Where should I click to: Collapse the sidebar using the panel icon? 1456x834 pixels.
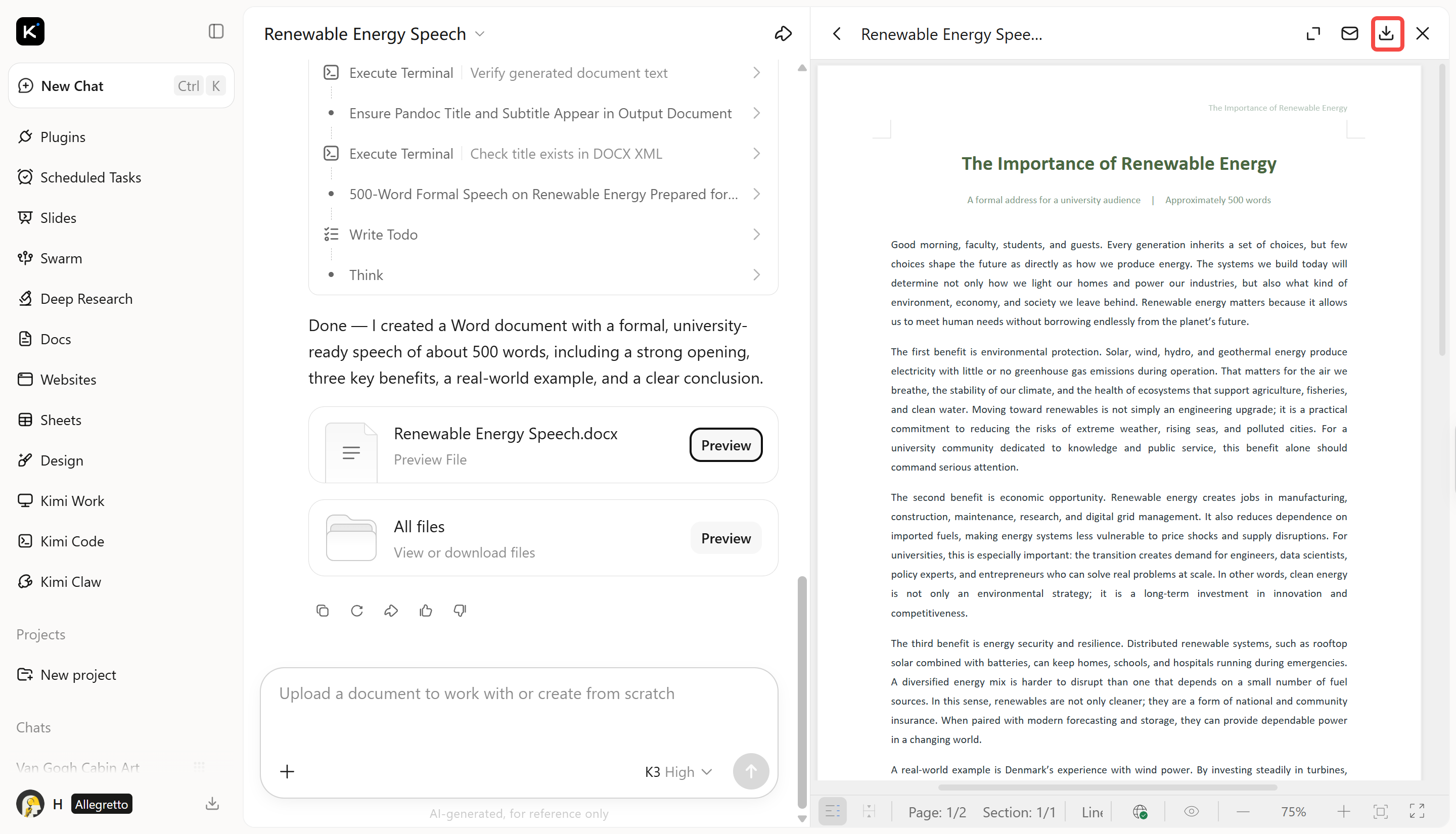click(216, 31)
